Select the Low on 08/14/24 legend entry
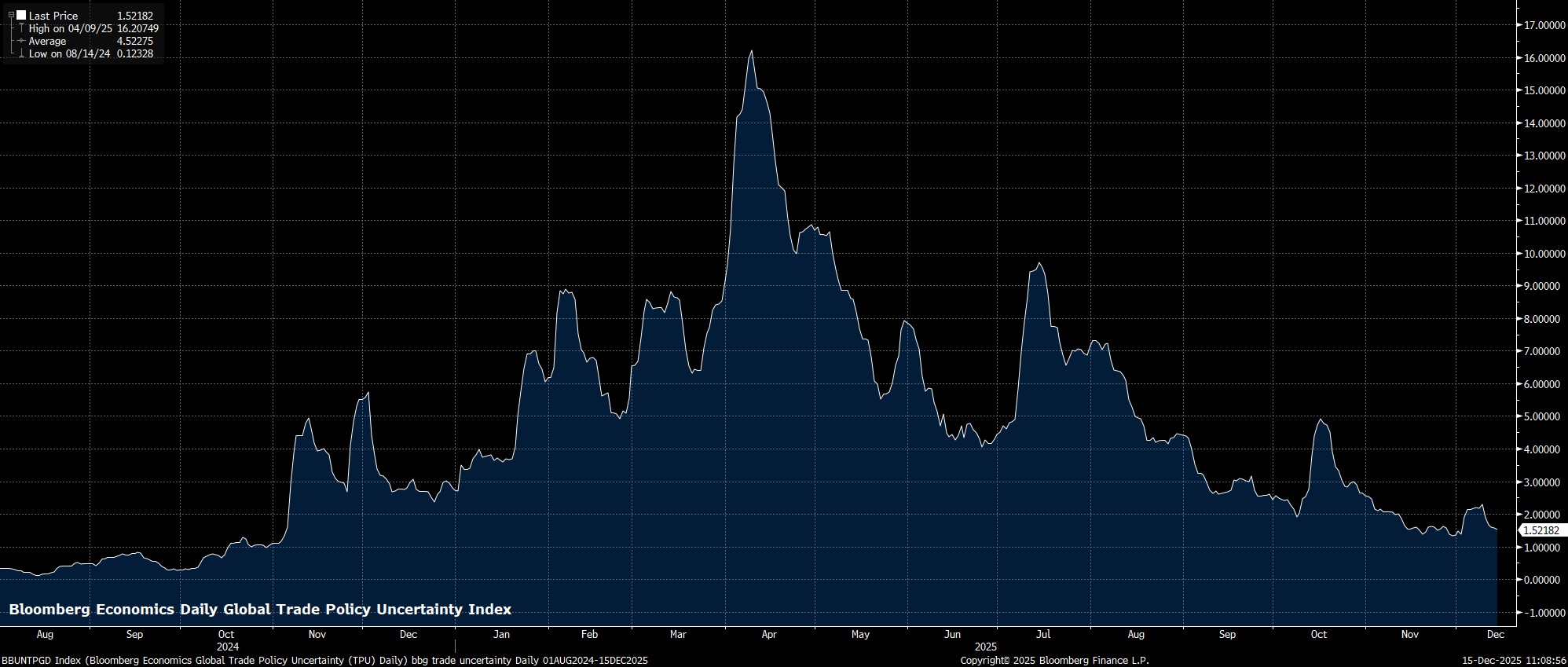Screen dimensions: 1568x667 click(69, 54)
